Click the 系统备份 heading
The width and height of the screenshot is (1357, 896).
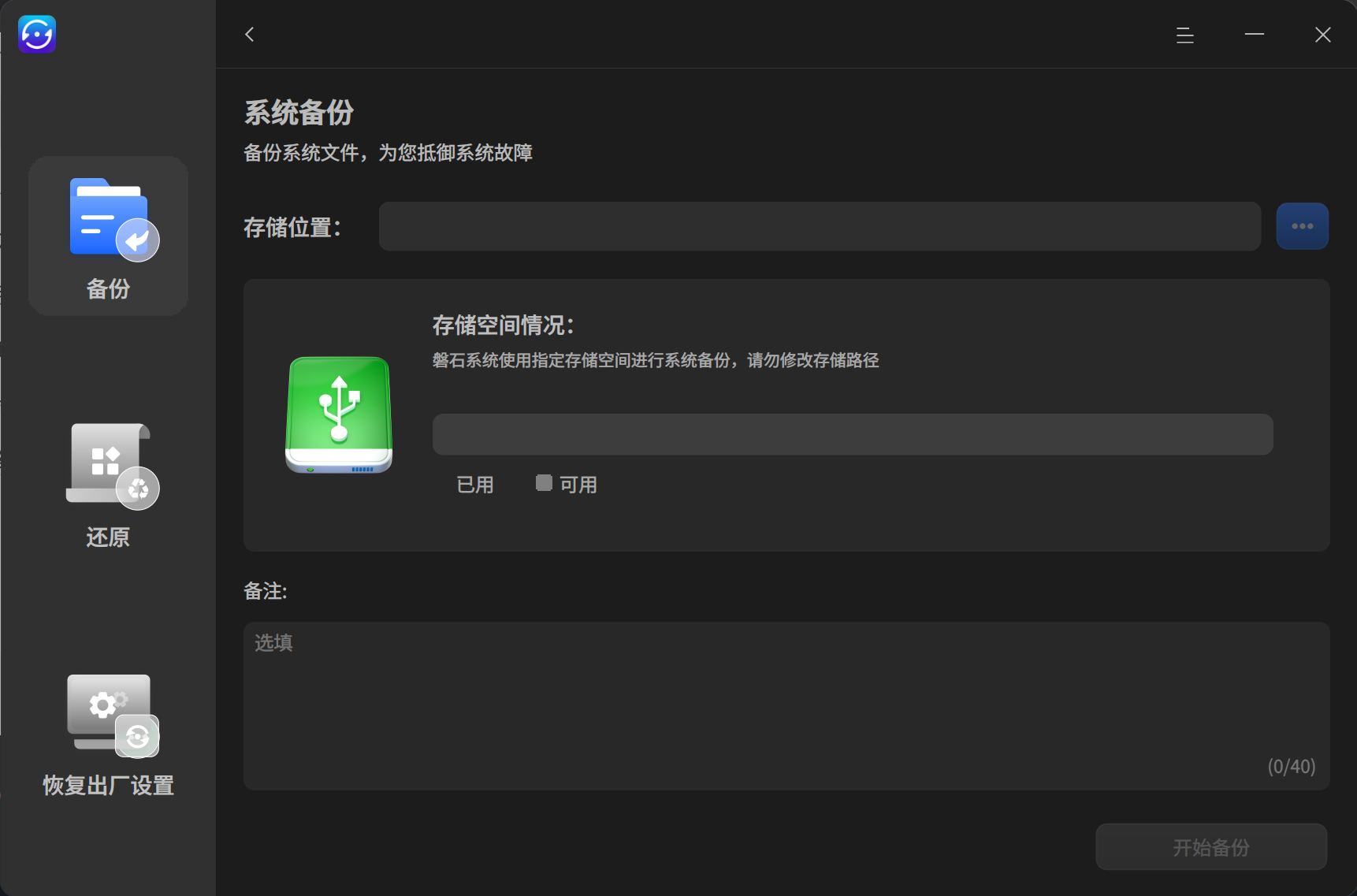[x=299, y=113]
